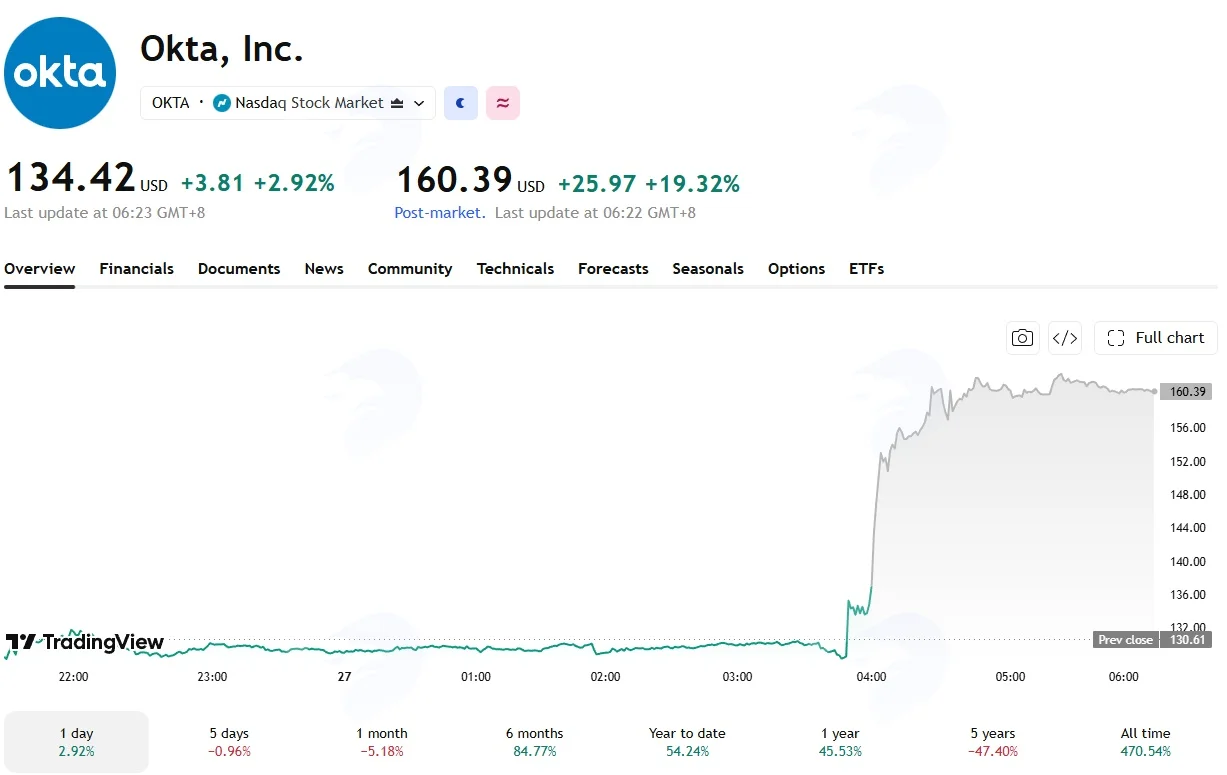Select the All time range
This screenshot has height=775, width=1227.
tap(1146, 742)
